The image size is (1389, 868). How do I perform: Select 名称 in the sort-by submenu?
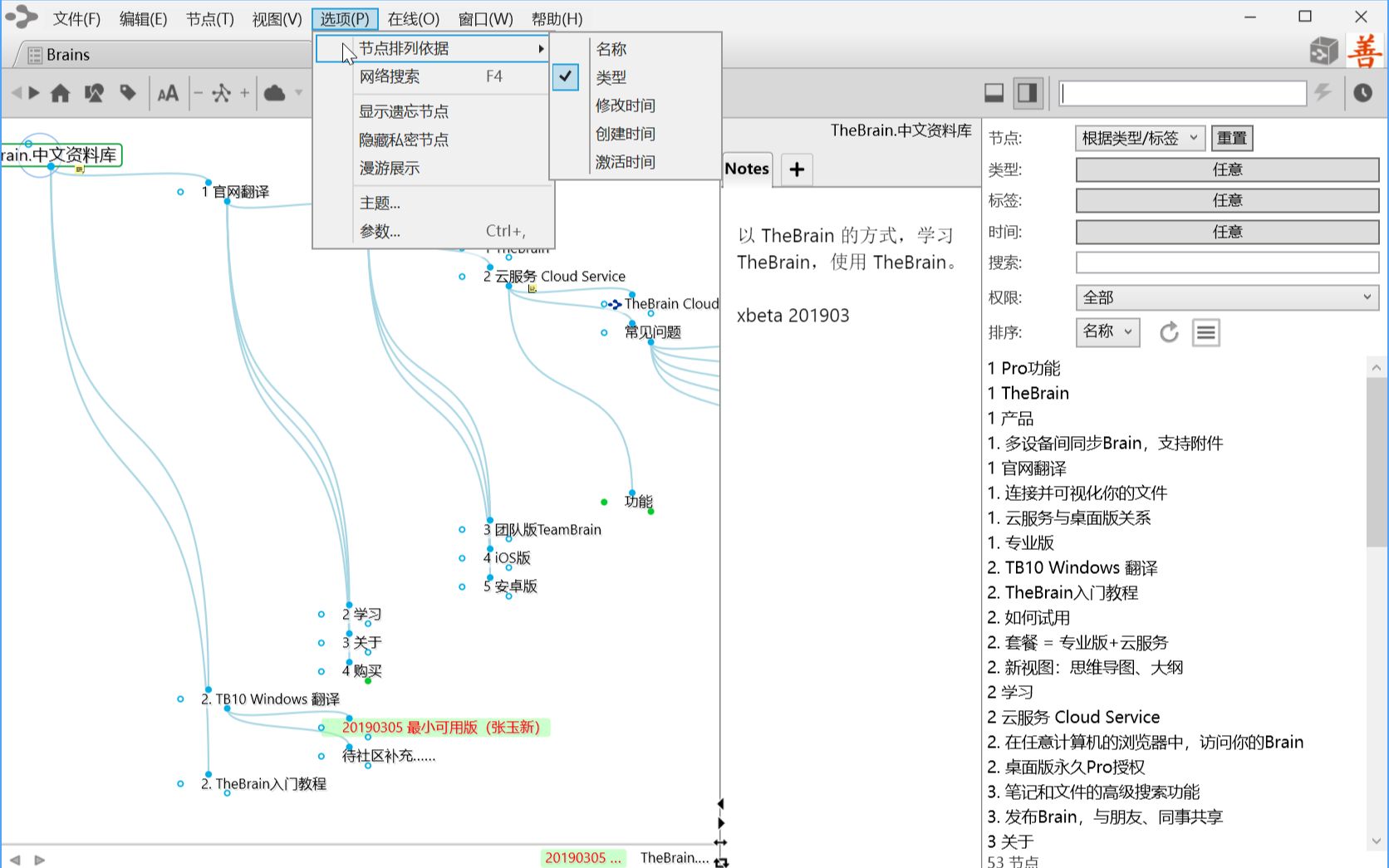coord(611,49)
